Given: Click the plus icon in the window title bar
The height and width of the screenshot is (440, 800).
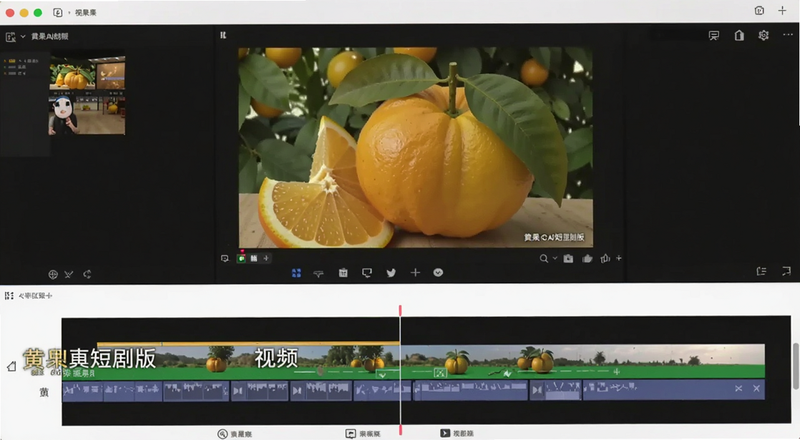Looking at the screenshot, I should point(782,10).
